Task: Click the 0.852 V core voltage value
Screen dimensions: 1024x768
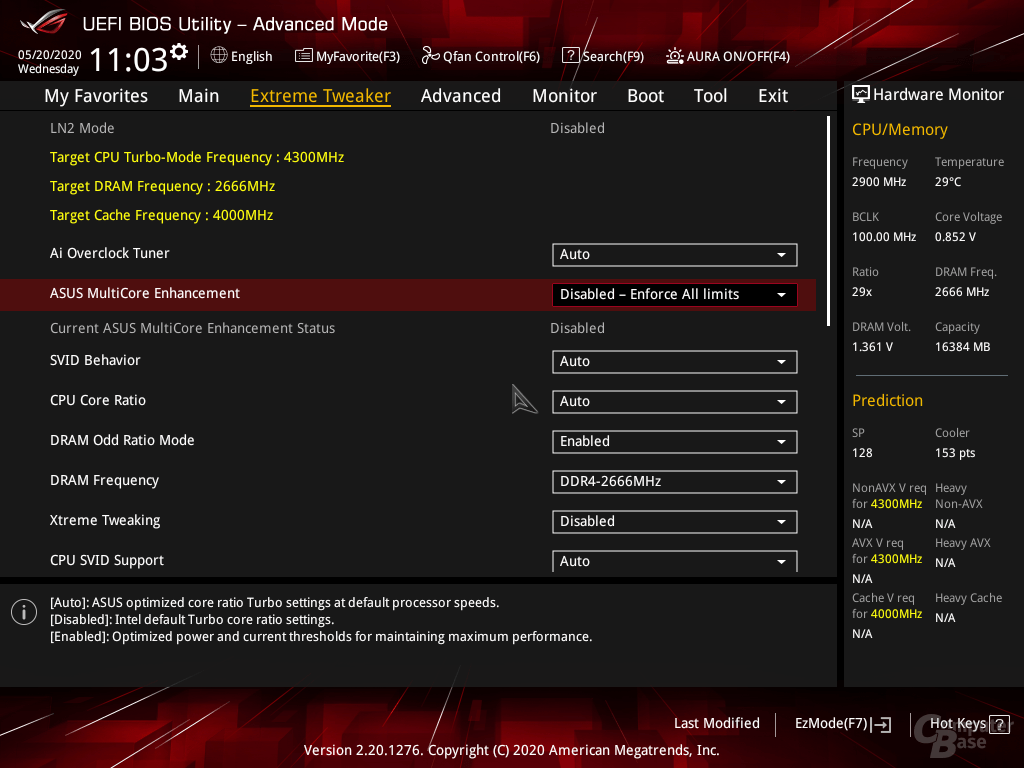Action: [x=955, y=236]
